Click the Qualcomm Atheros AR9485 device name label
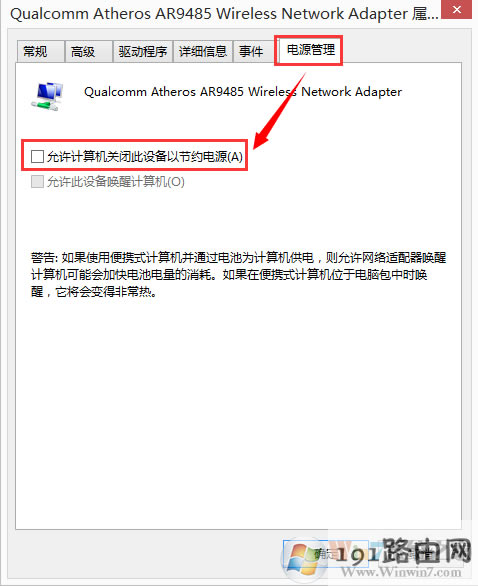The height and width of the screenshot is (586, 478). (x=243, y=92)
